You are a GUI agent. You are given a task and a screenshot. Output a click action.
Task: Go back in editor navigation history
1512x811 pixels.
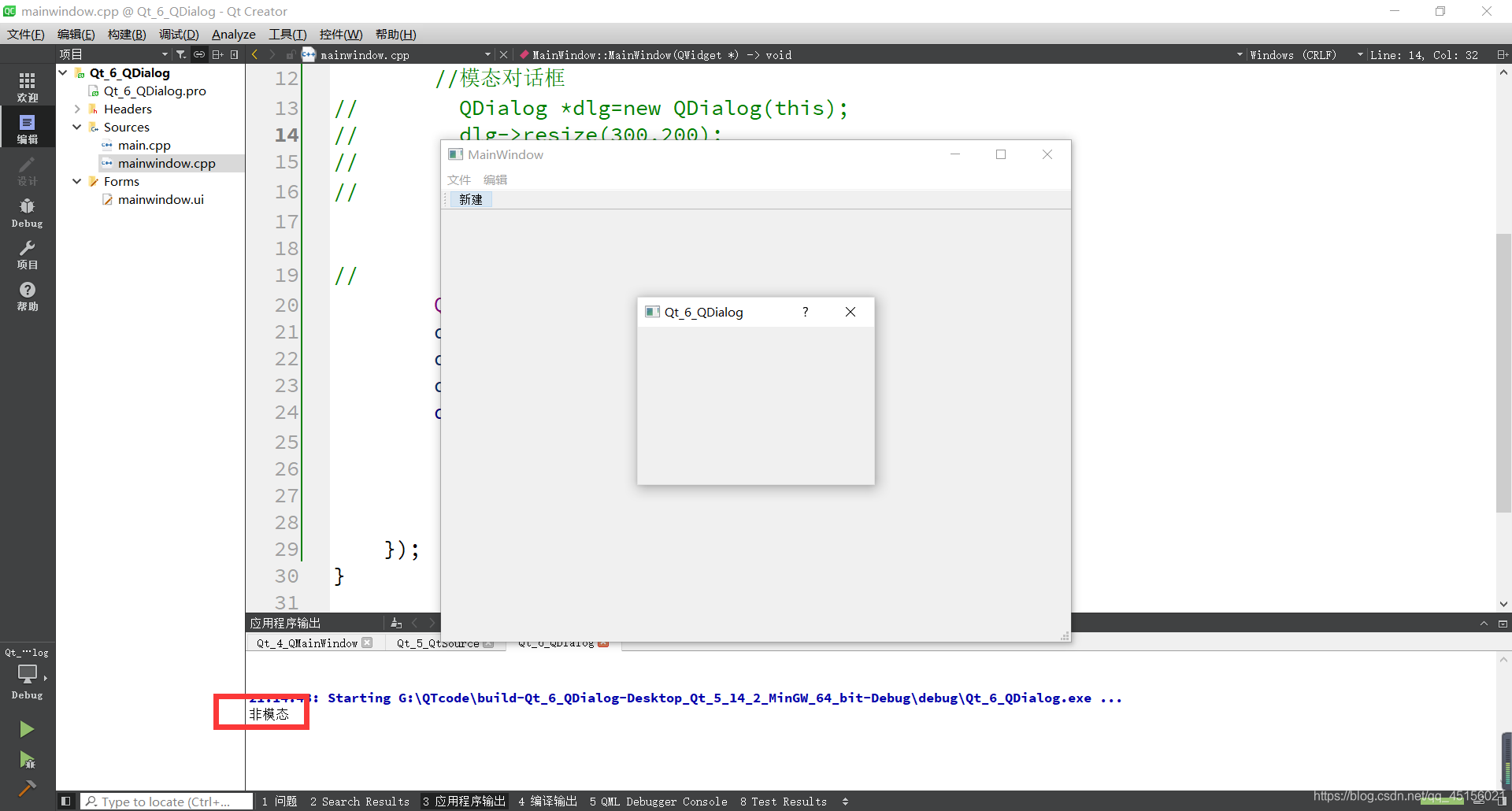[254, 54]
